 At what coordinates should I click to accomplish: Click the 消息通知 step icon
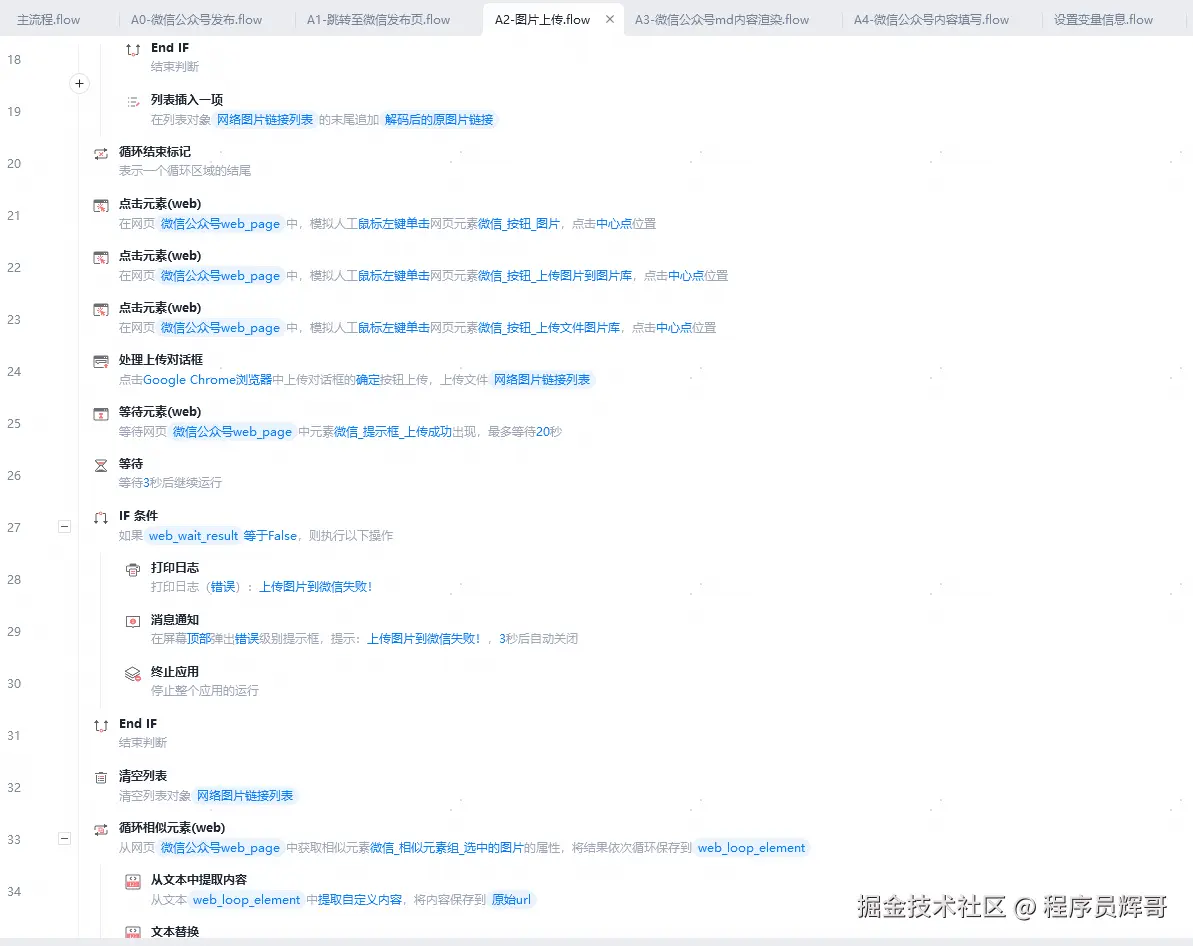pyautogui.click(x=132, y=622)
